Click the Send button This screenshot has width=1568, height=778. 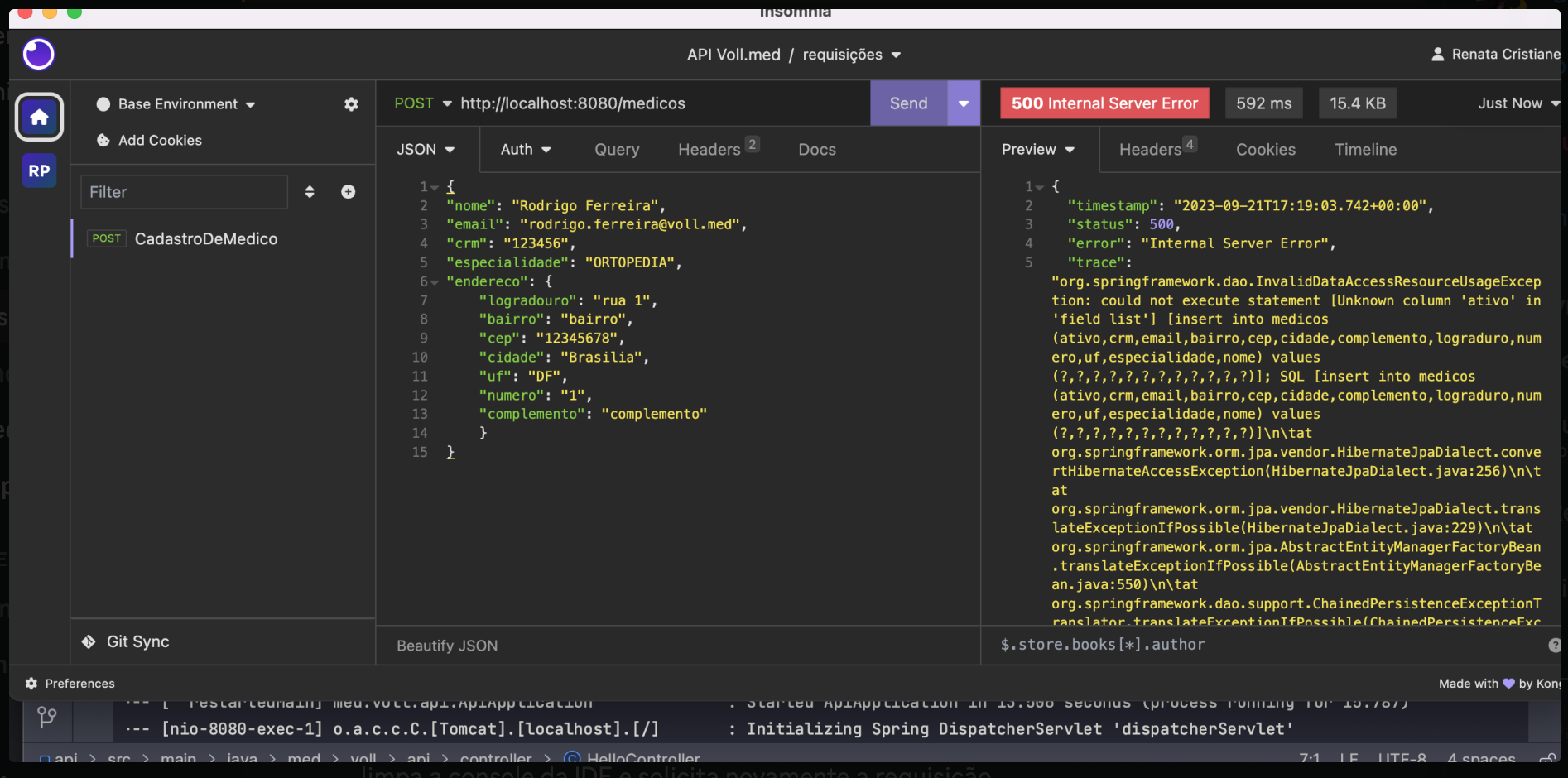click(x=908, y=103)
